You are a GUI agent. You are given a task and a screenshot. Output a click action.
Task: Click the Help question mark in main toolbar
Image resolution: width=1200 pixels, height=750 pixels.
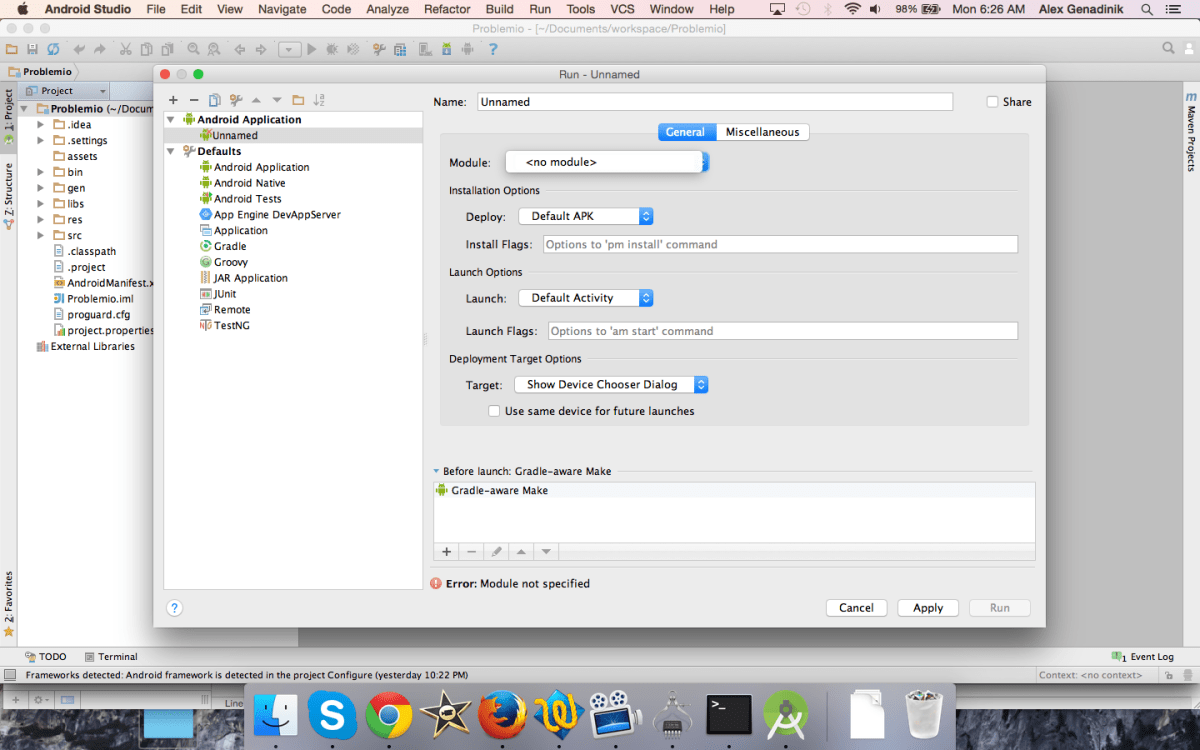point(492,49)
